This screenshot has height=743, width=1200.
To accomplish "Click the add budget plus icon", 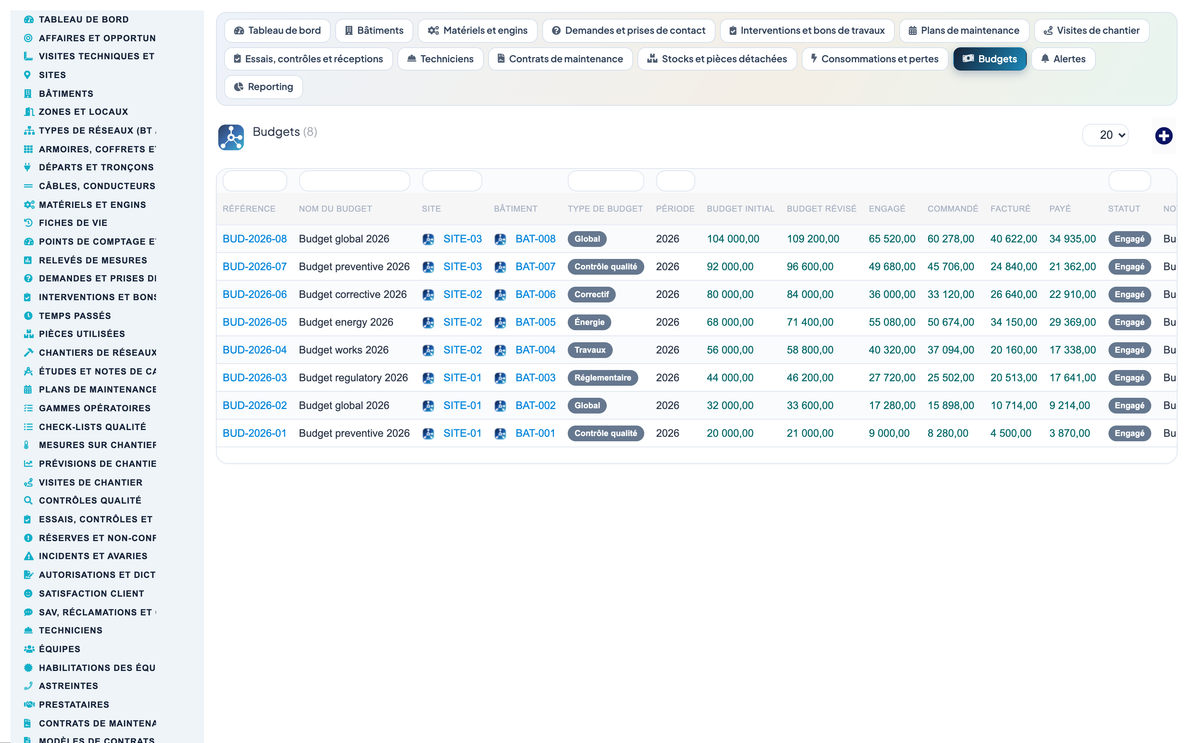I will (1163, 136).
